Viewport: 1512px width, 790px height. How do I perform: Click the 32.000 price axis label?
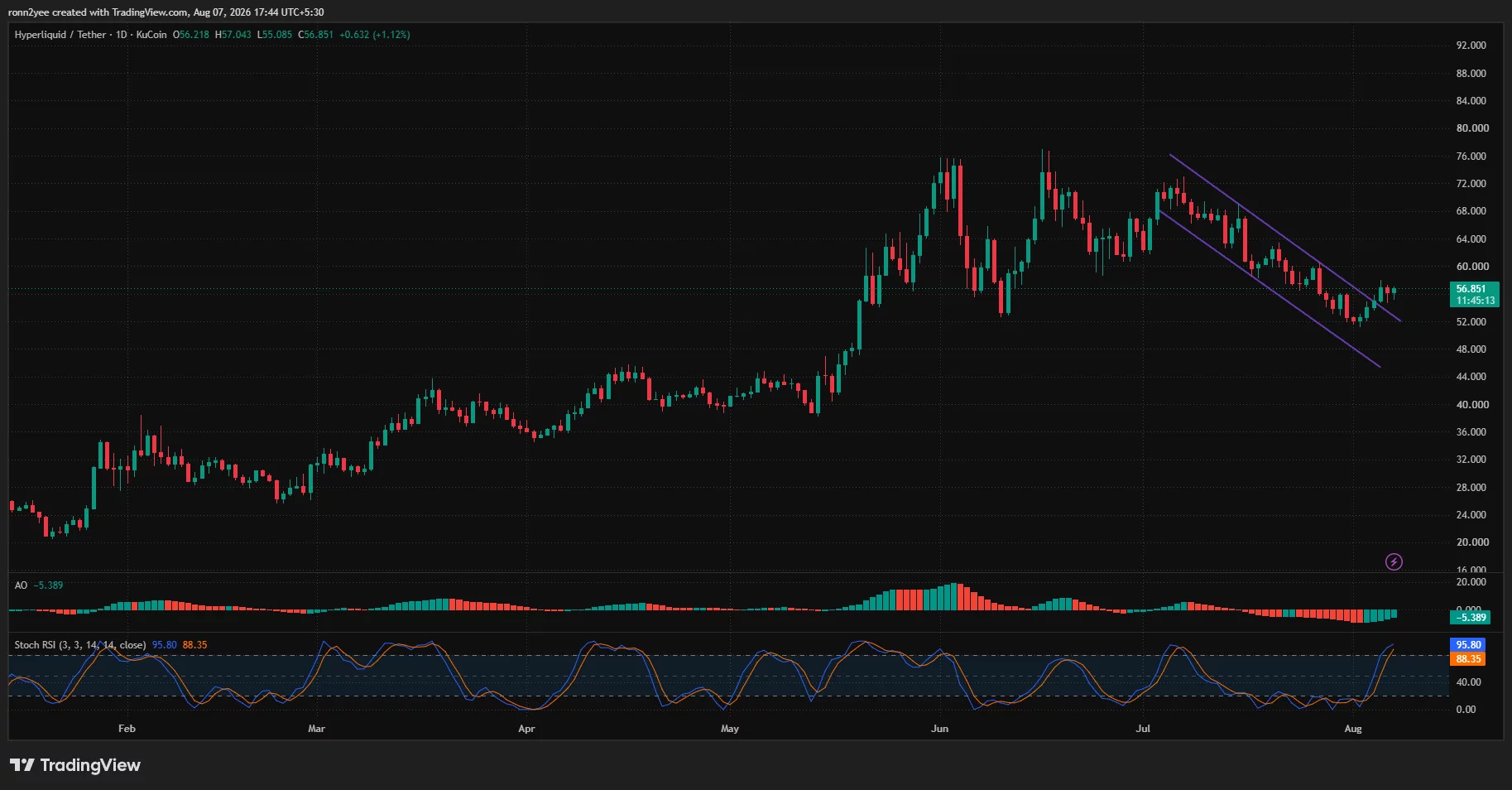click(x=1471, y=460)
